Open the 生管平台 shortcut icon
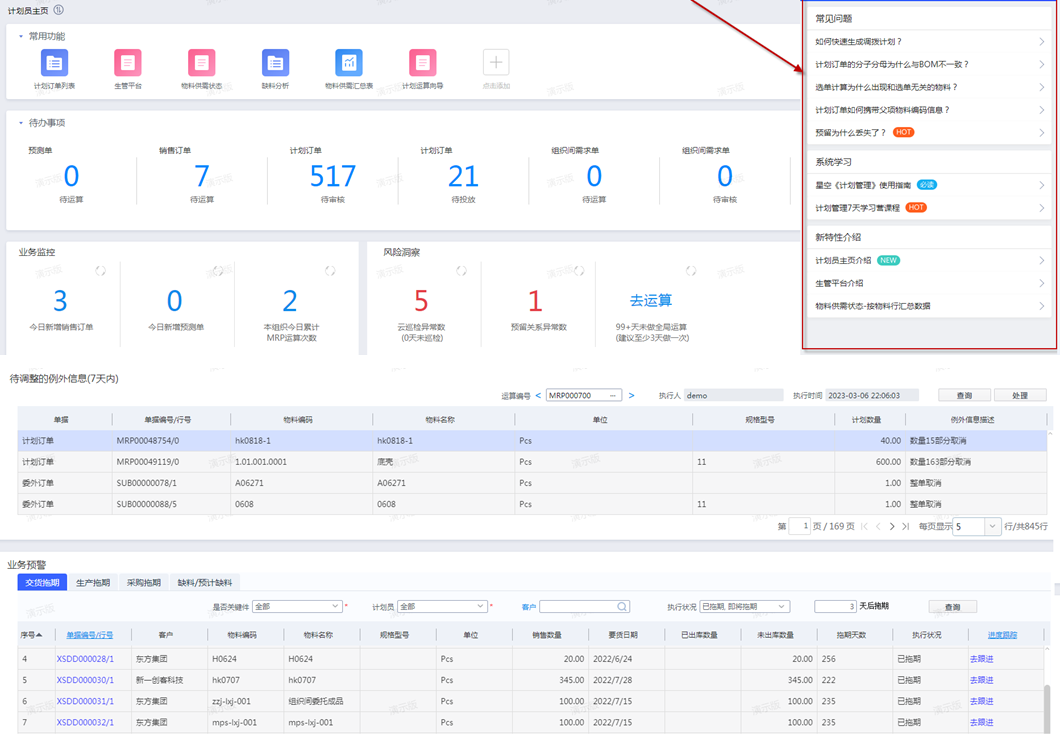The width and height of the screenshot is (1060, 738). click(128, 63)
